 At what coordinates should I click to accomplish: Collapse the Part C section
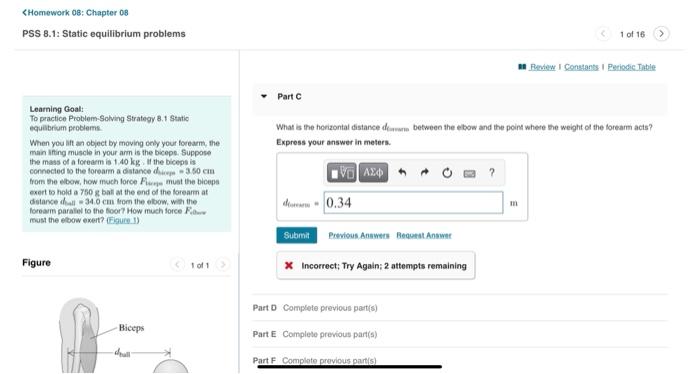[x=264, y=96]
